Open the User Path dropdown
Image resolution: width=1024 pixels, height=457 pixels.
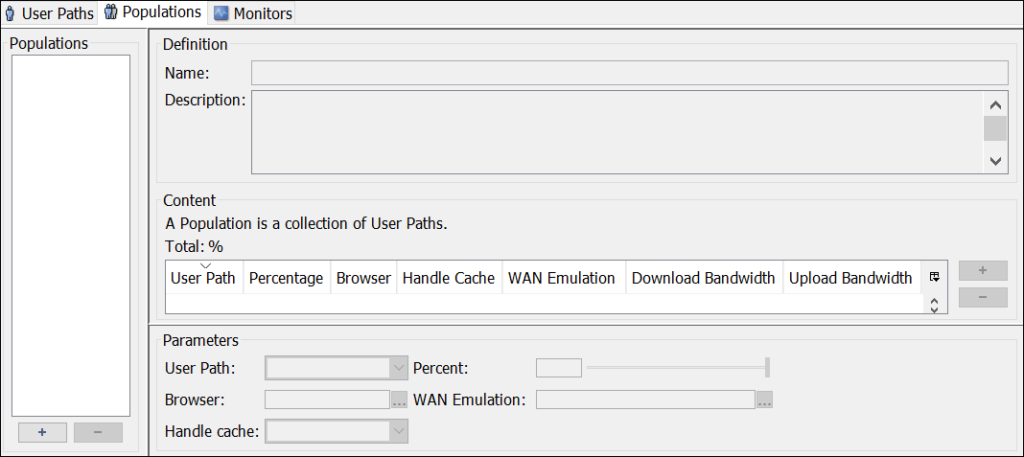coord(399,368)
